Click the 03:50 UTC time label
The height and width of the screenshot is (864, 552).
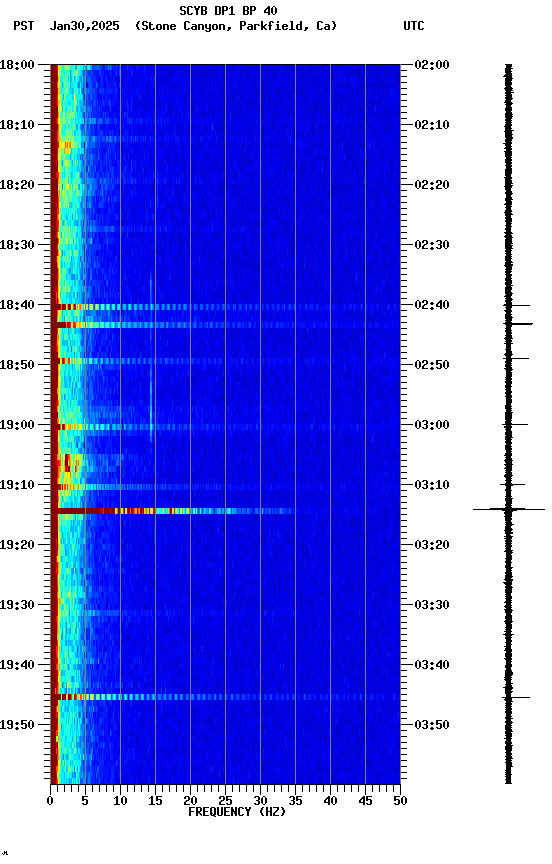coord(432,725)
